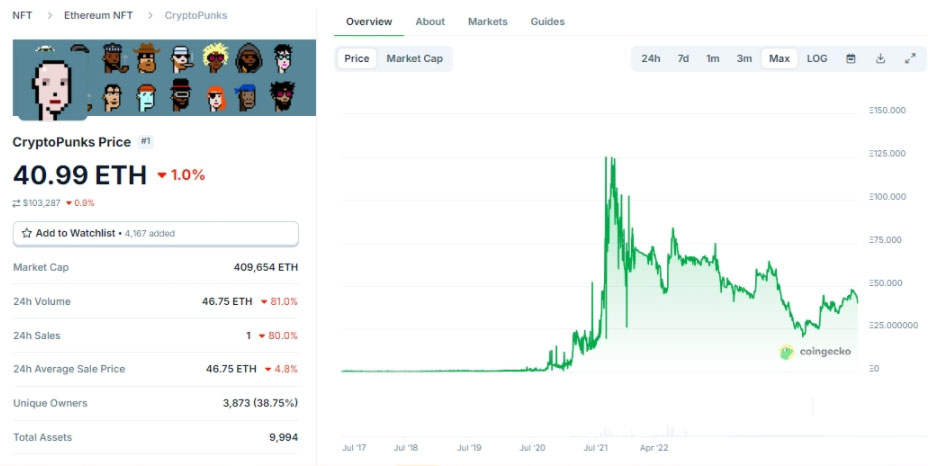Switch chart to Market Cap view
Image resolution: width=928 pixels, height=466 pixels.
tap(414, 59)
